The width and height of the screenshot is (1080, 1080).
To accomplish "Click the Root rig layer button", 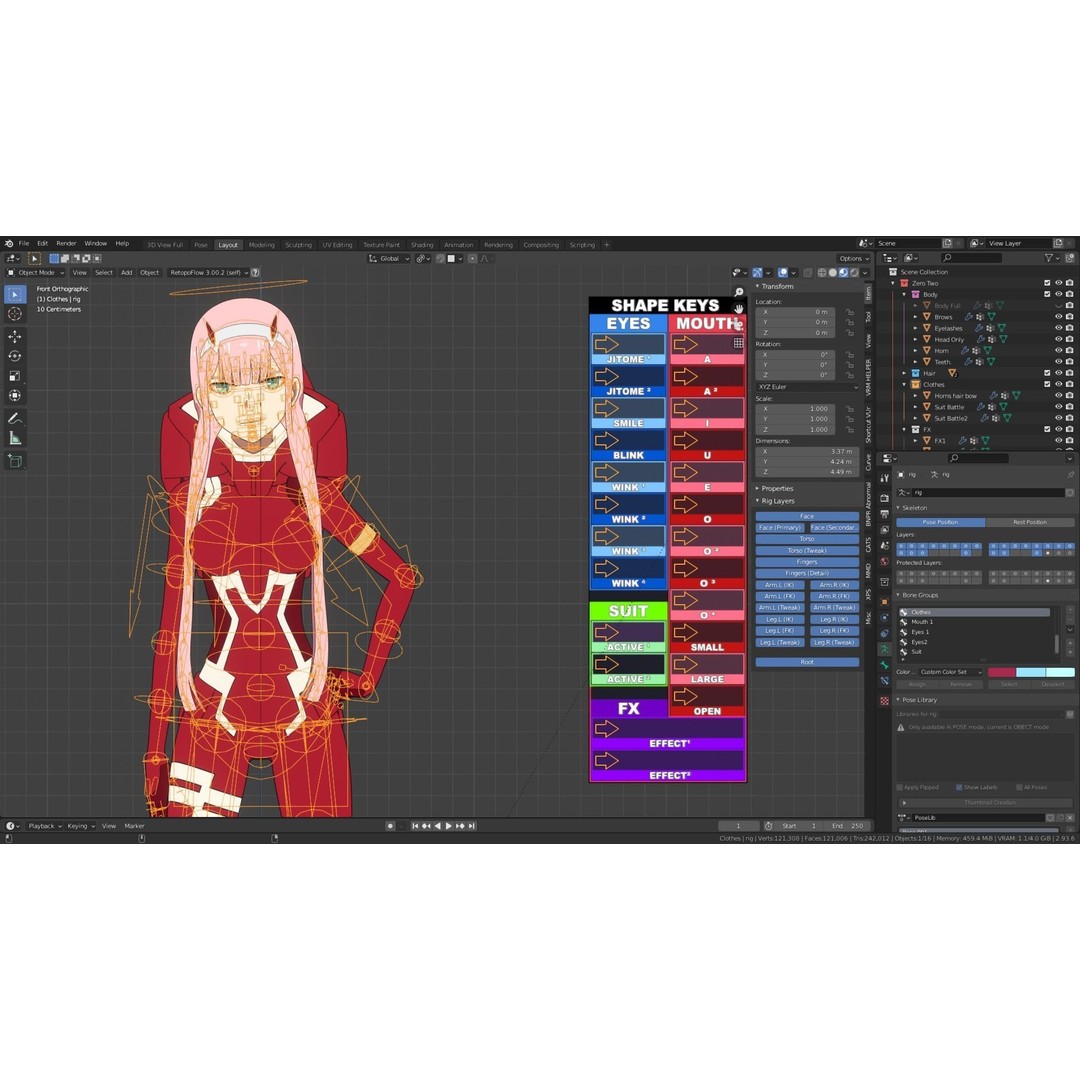I will click(807, 662).
